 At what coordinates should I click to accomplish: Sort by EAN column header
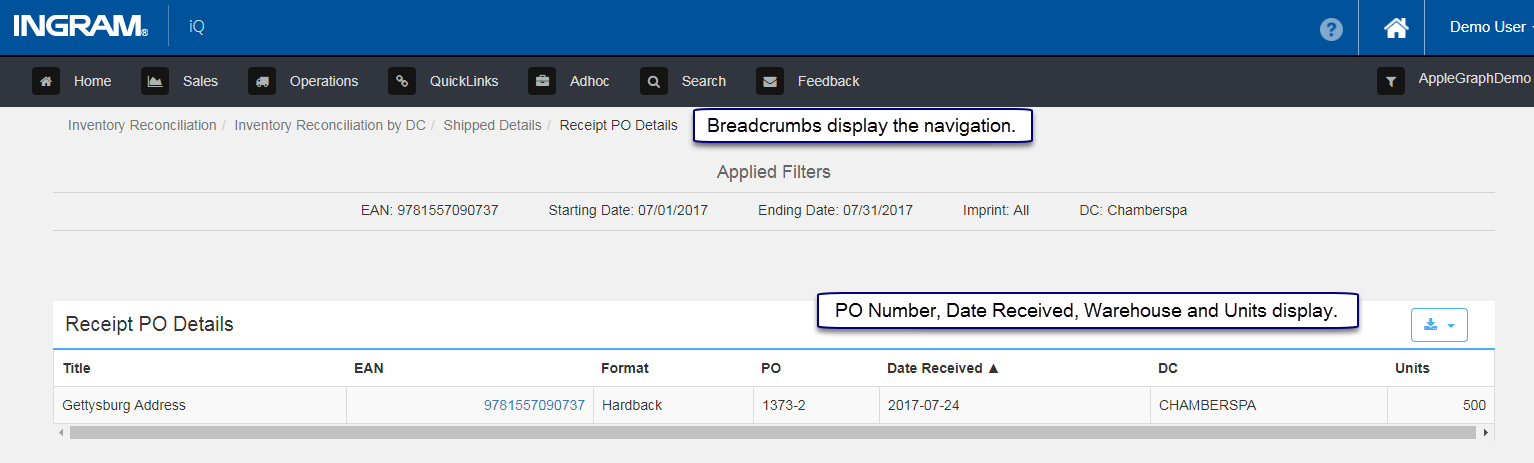[369, 368]
